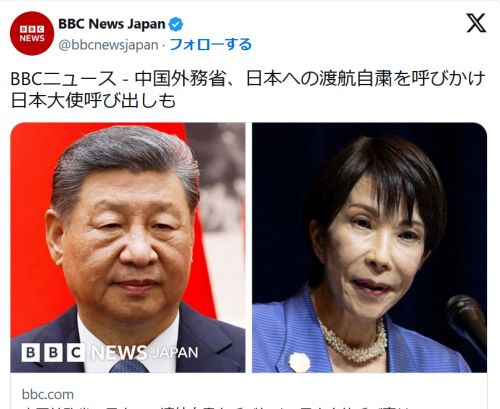Open the BBC News Japan display name
Screen dimensions: 500x409
112,24
